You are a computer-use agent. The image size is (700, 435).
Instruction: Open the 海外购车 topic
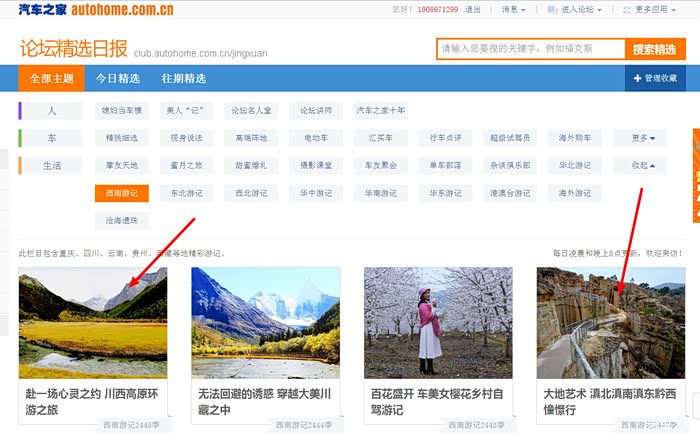tap(575, 138)
